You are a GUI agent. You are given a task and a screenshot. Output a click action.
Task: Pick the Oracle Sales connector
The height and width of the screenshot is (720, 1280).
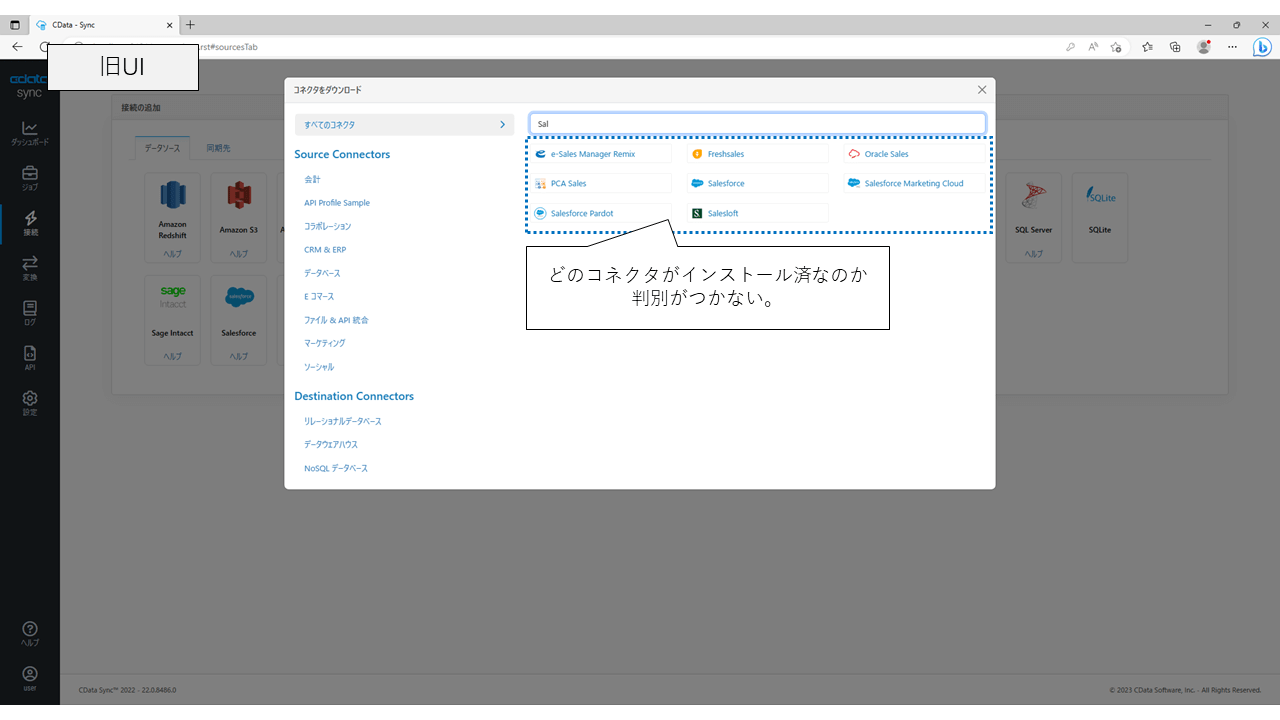click(x=914, y=154)
